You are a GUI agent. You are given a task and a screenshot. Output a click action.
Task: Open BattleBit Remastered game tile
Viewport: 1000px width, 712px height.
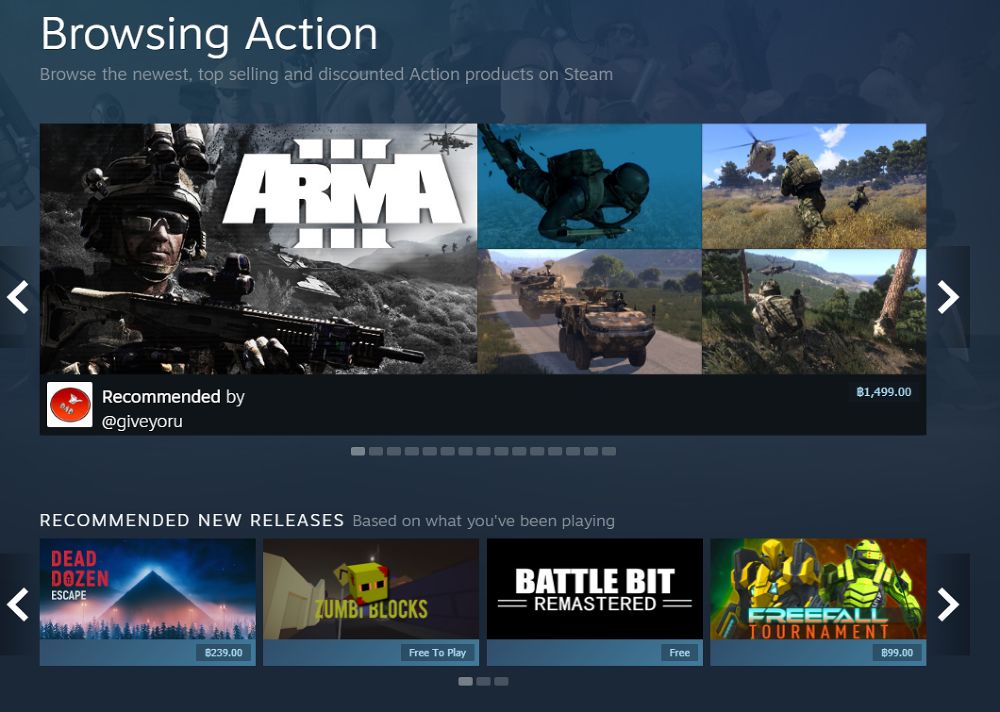coord(594,602)
